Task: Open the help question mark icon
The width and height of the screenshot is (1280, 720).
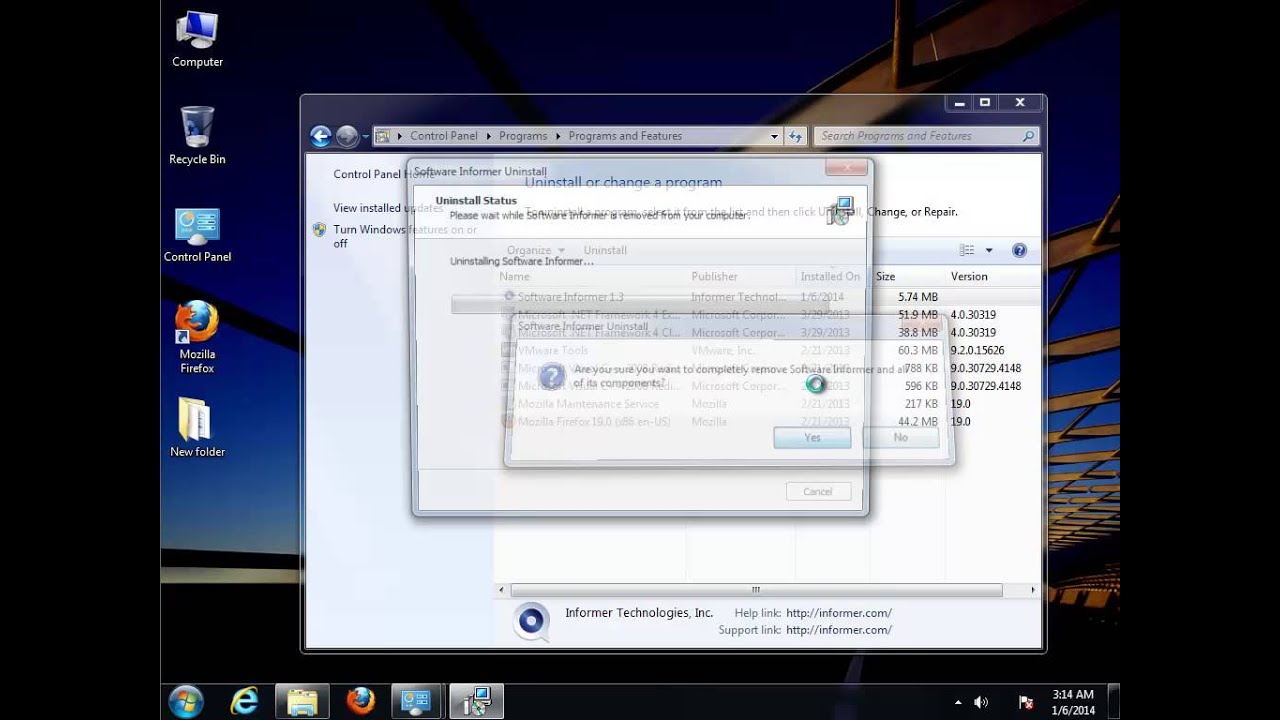Action: pos(1019,250)
